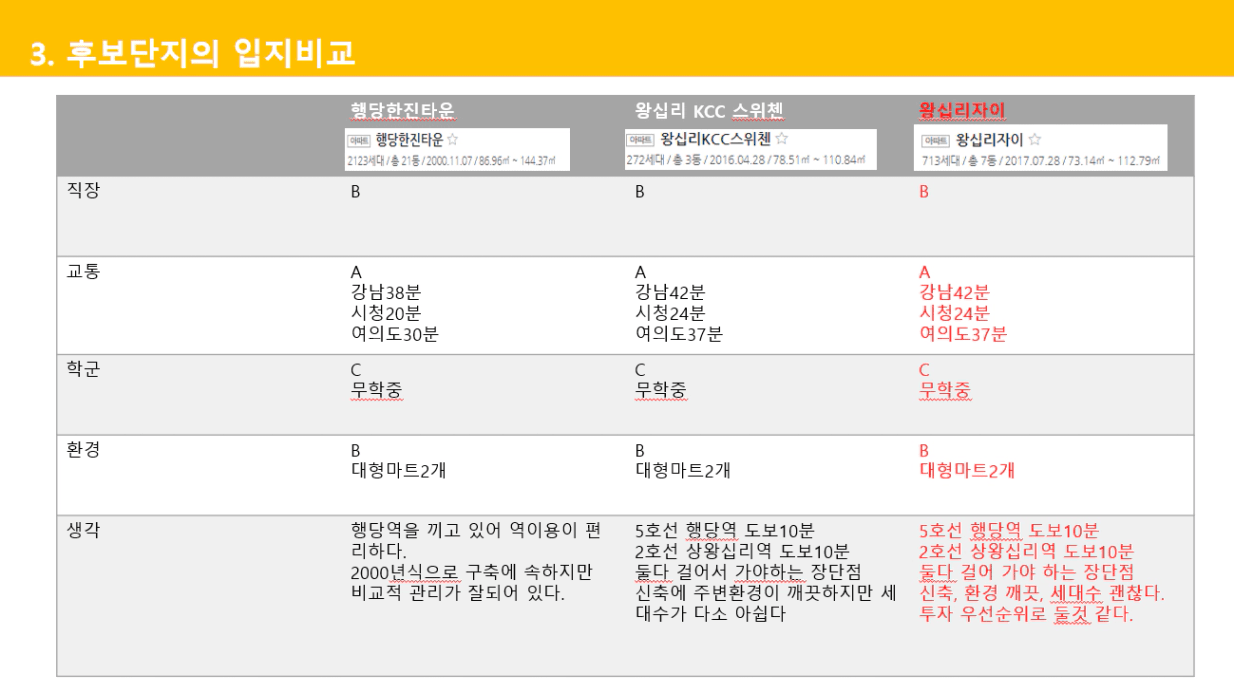Click black 무학중 under 왕십리 KCC 스위첸
Screen dimensions: 1234x693
[661, 390]
